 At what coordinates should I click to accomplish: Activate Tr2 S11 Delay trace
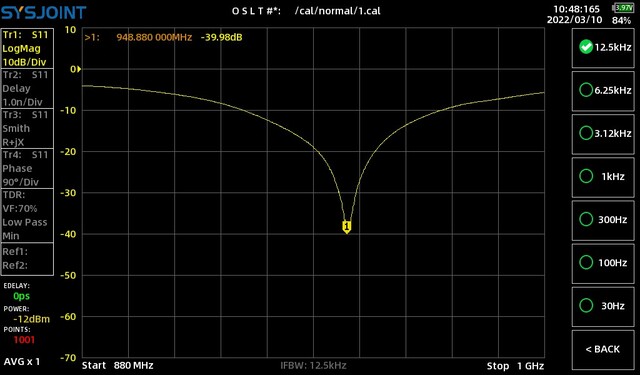click(x=27, y=88)
